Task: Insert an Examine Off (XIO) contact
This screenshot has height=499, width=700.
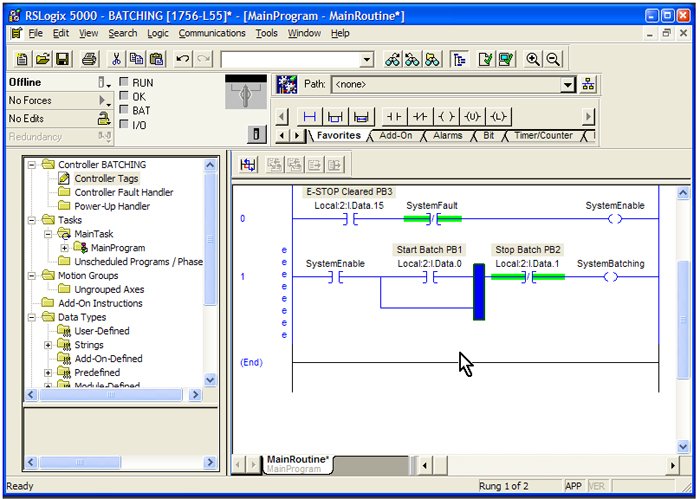Action: [420, 117]
